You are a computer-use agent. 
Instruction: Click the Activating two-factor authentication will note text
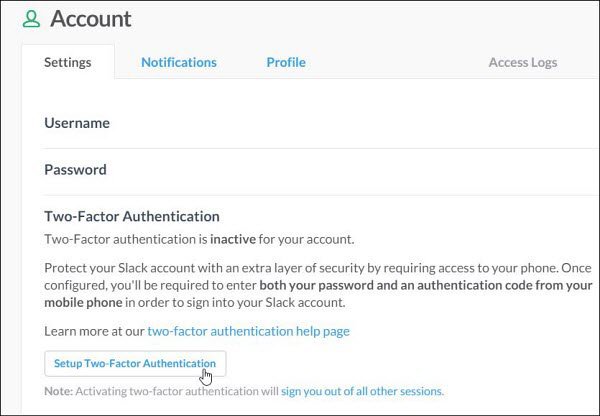tap(177, 391)
